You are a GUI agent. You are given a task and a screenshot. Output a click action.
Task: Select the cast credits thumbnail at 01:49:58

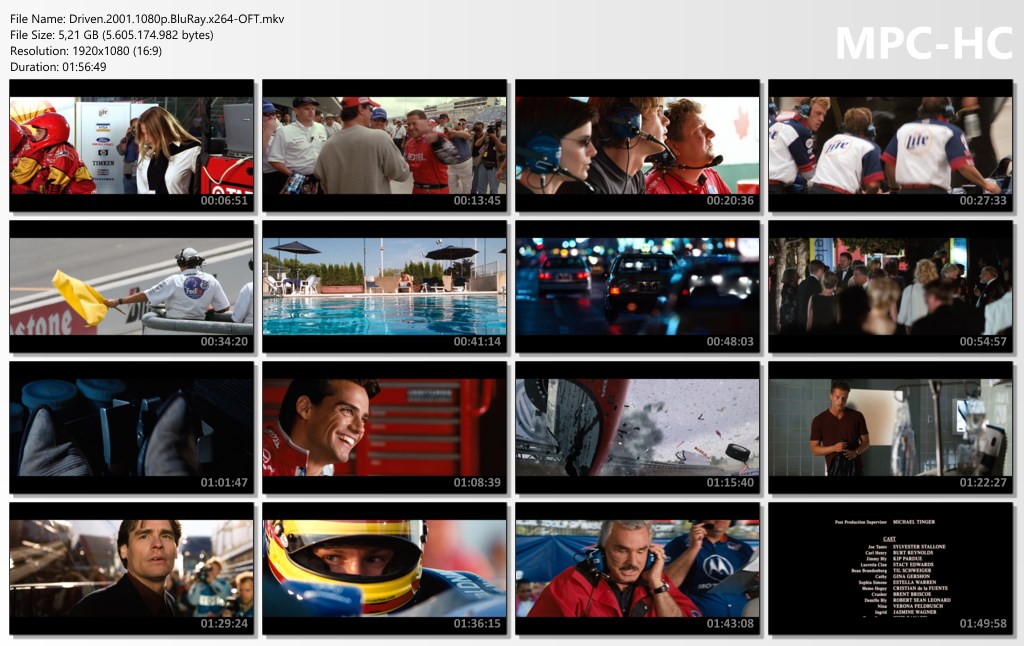coord(891,568)
